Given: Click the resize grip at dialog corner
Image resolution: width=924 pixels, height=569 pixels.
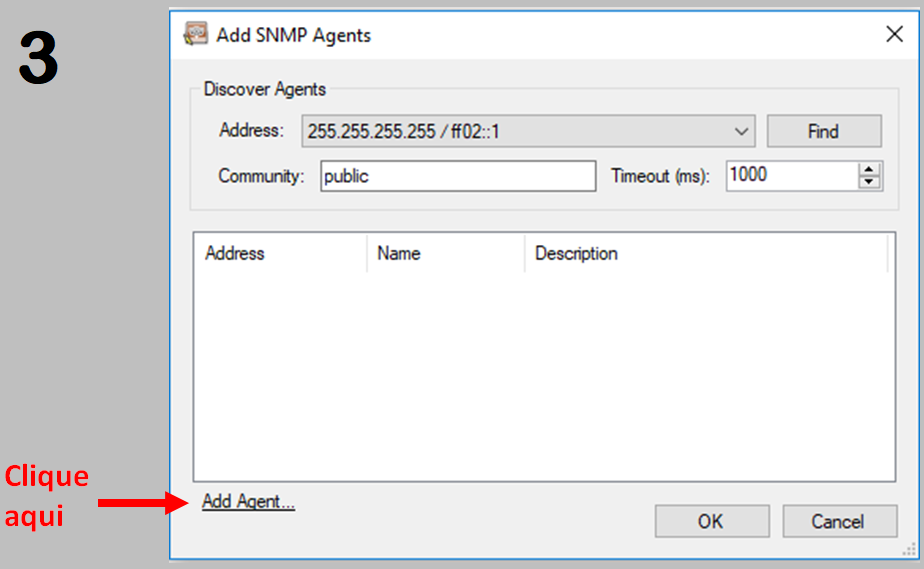Looking at the screenshot, I should coord(909,549).
